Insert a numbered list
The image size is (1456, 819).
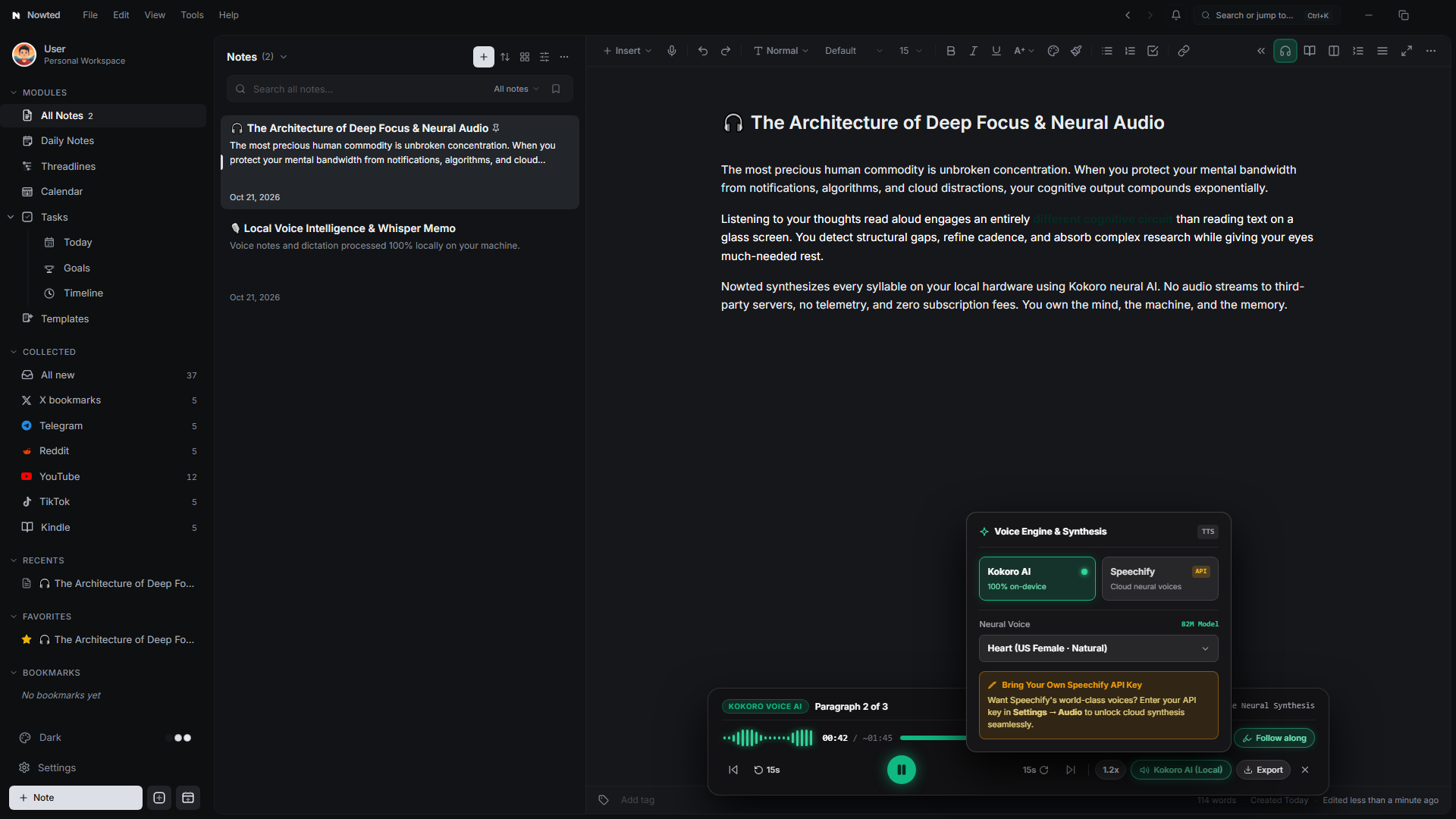point(1130,51)
